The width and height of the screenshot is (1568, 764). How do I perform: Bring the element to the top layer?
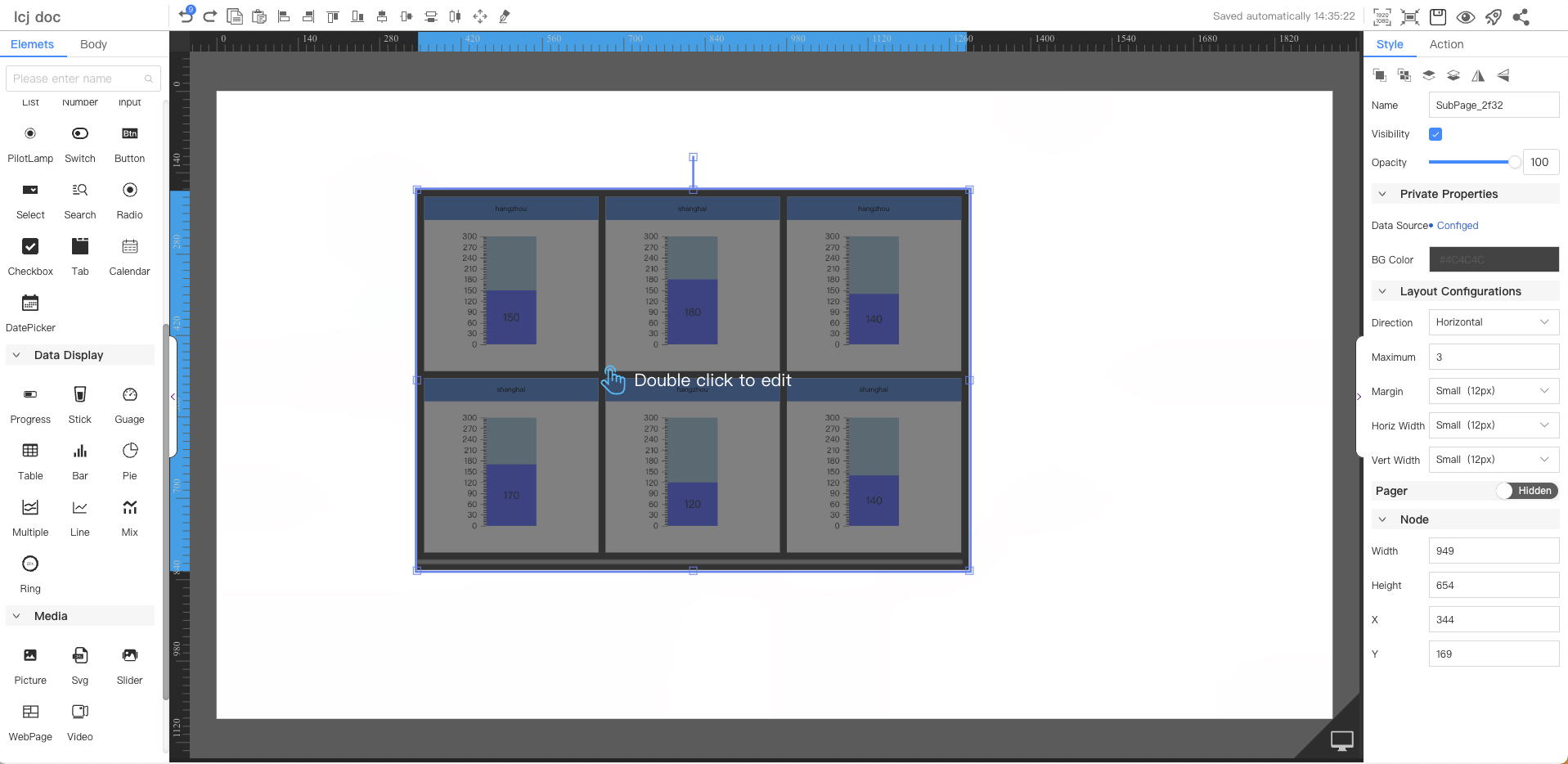click(x=1429, y=75)
